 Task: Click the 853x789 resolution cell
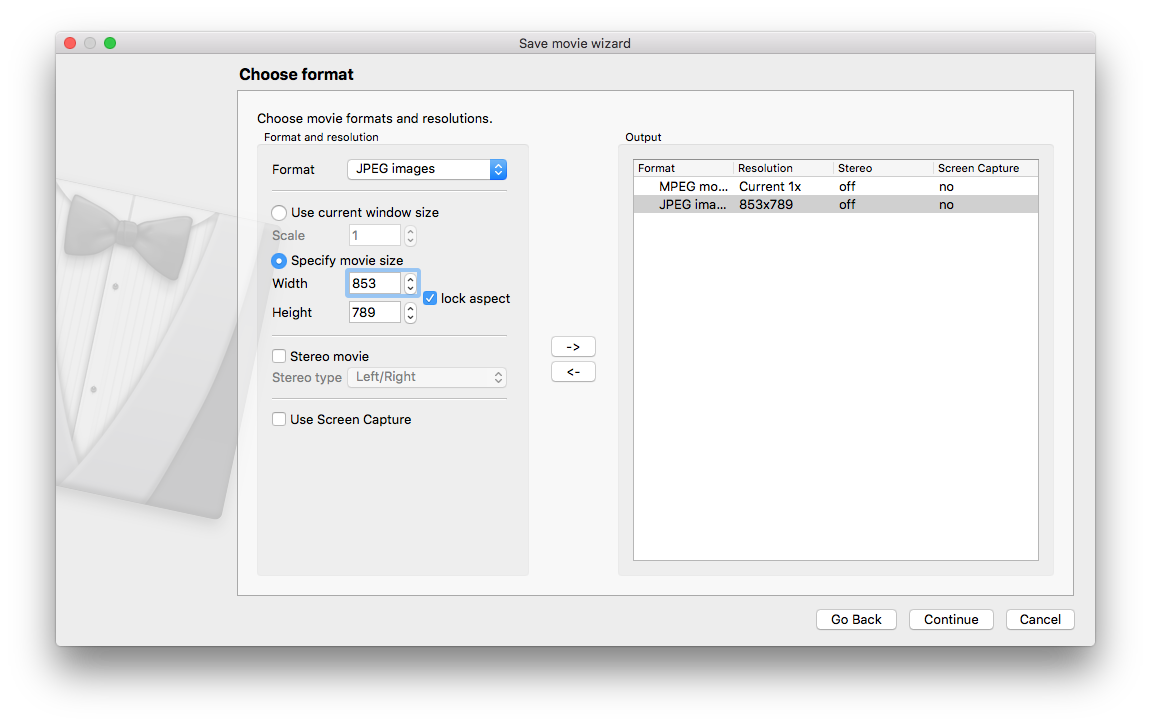[x=766, y=205]
